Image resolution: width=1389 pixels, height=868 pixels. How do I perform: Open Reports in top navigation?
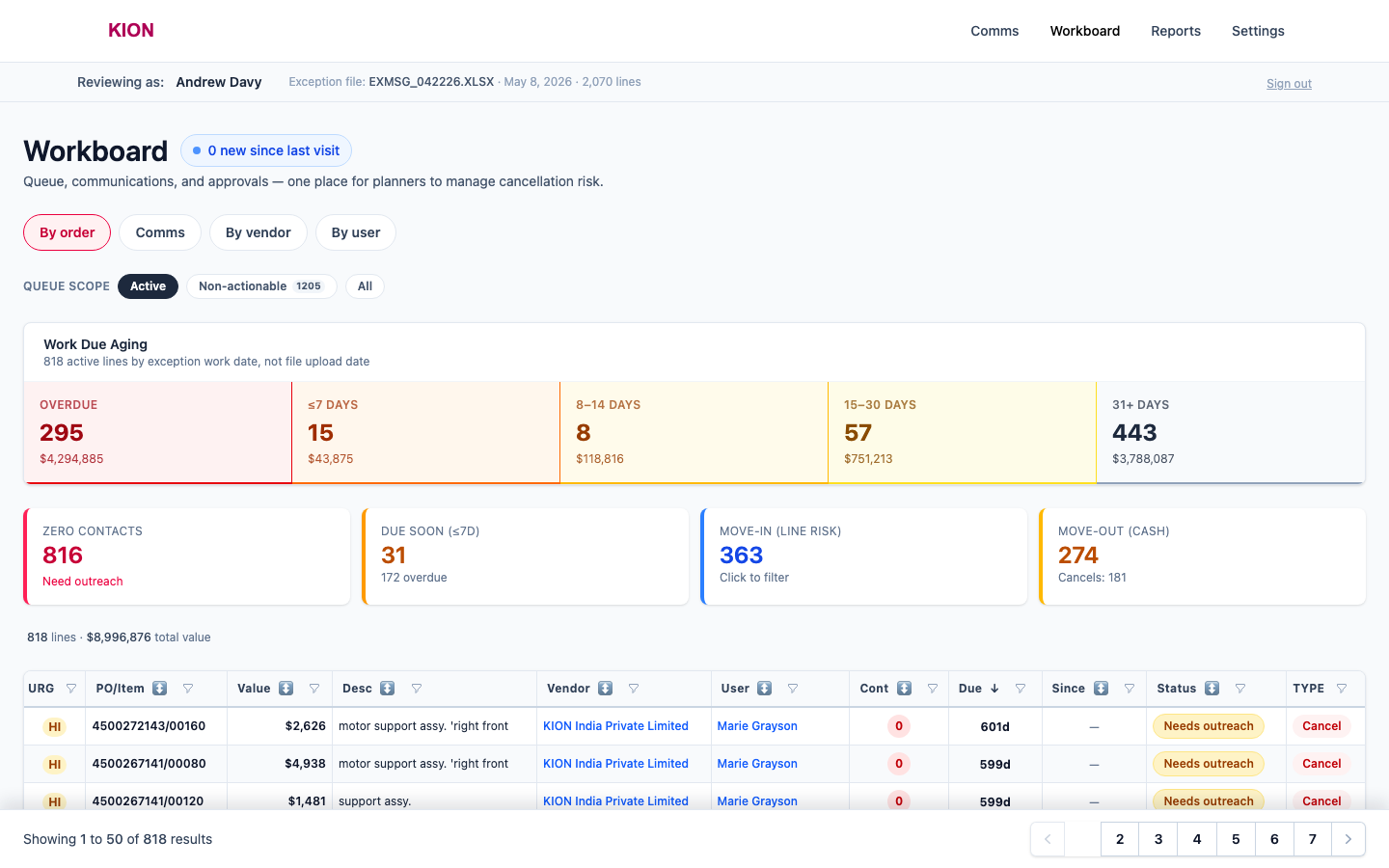[1176, 31]
